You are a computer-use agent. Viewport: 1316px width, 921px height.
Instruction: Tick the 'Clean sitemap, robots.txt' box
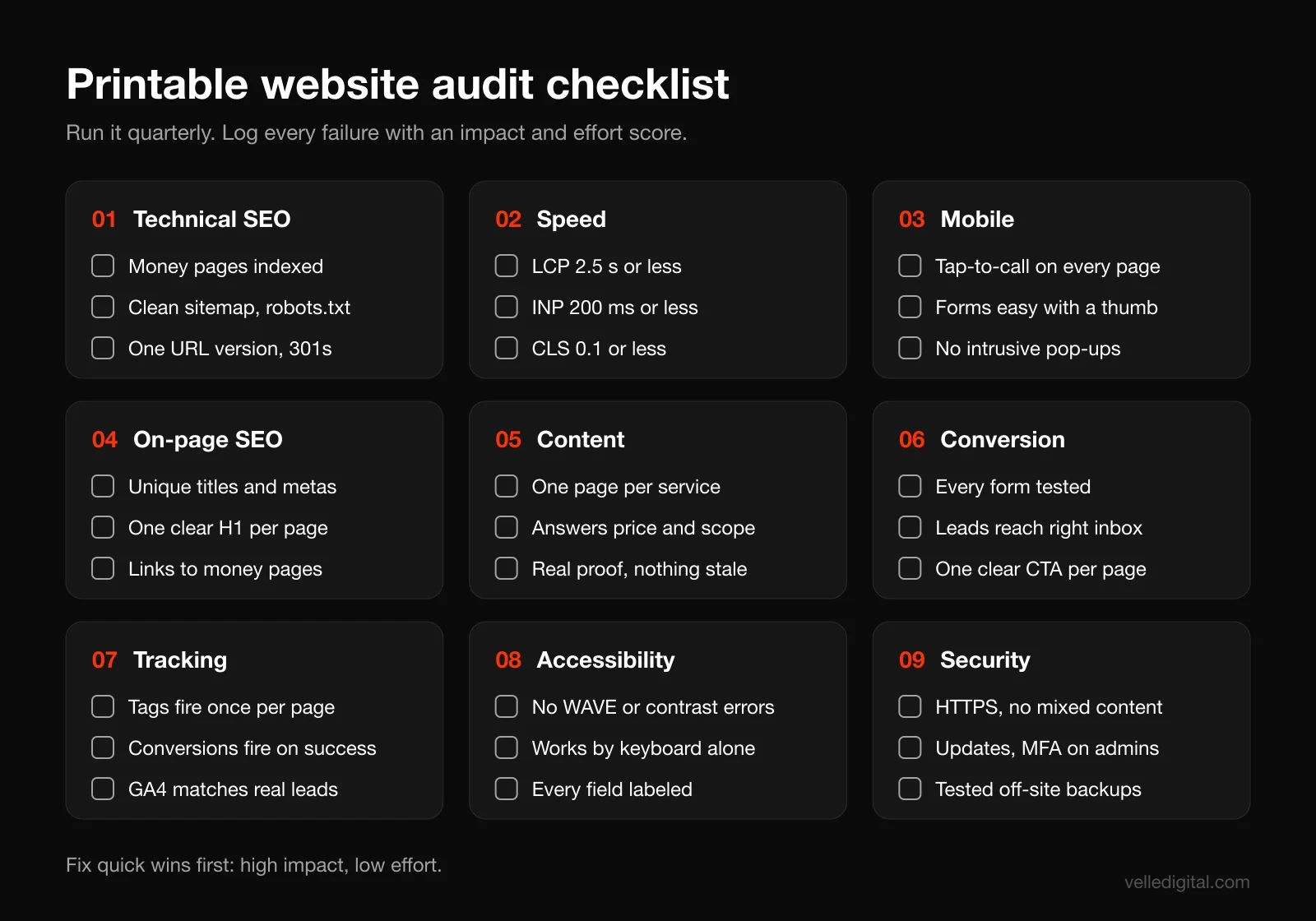[x=103, y=307]
